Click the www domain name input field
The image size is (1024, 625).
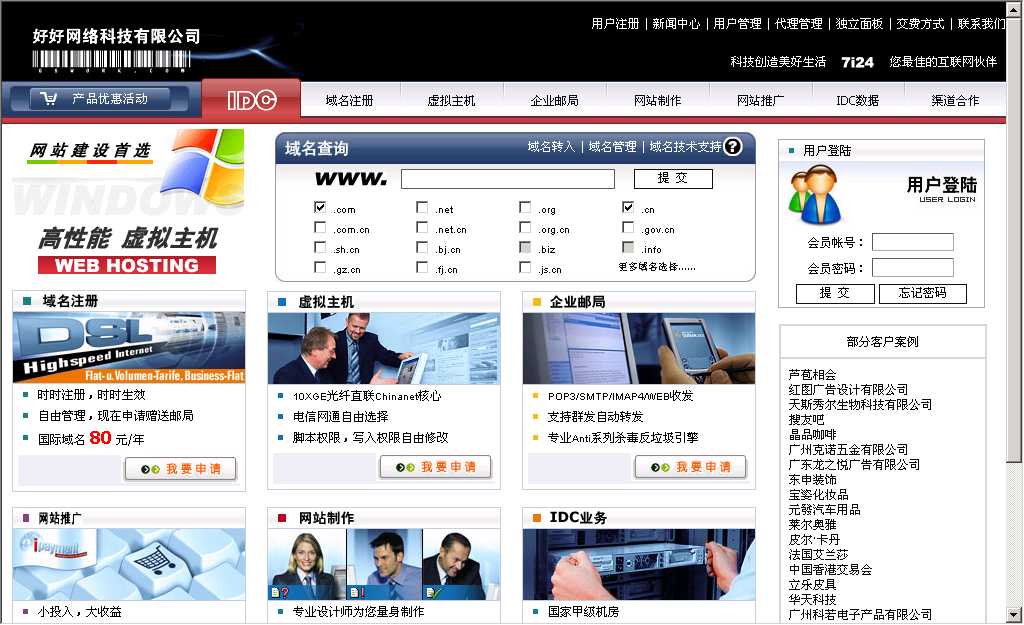[x=507, y=179]
